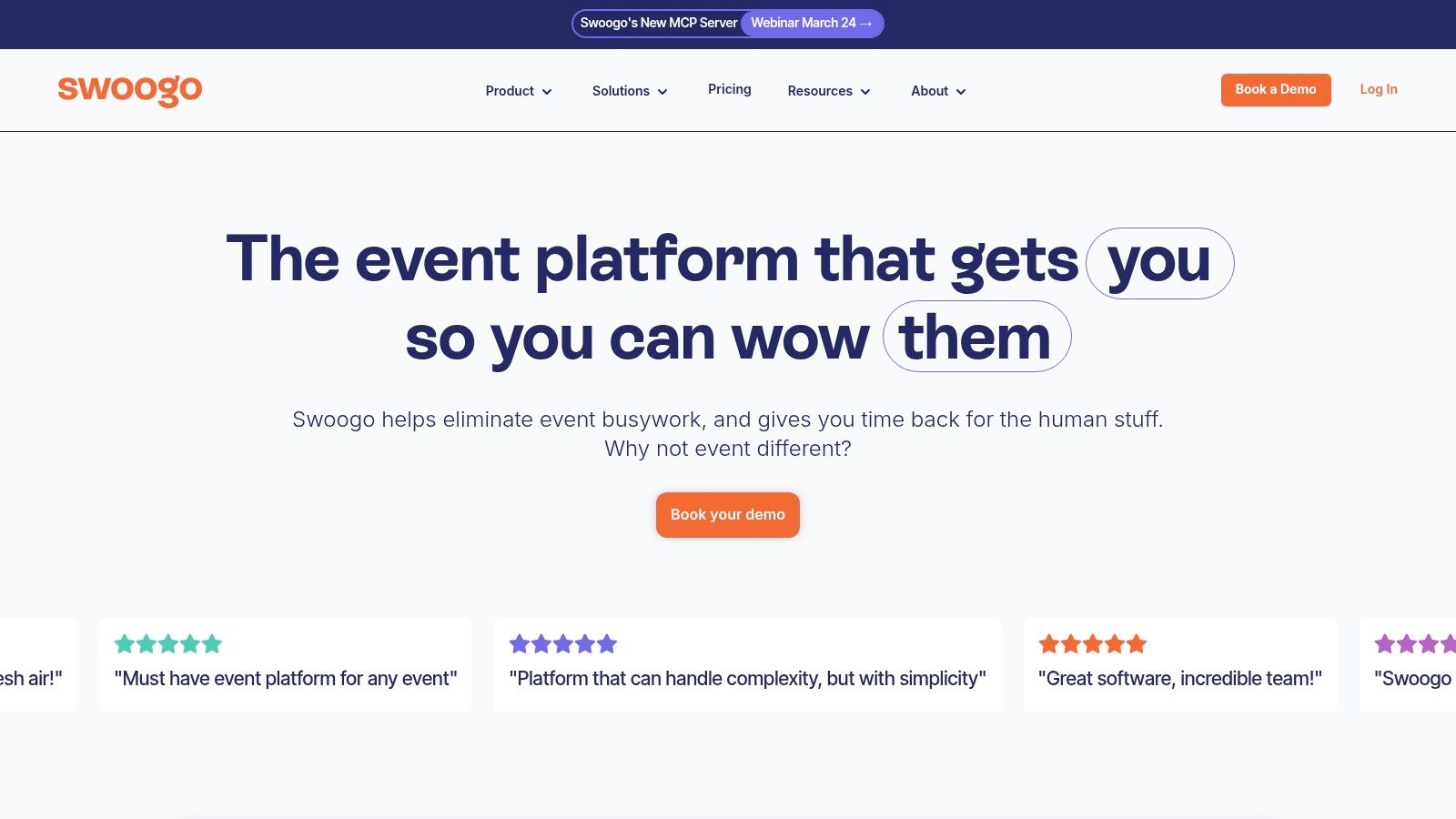1456x819 pixels.
Task: Open the 'Platform that can handle complexity' review text
Action: click(748, 679)
